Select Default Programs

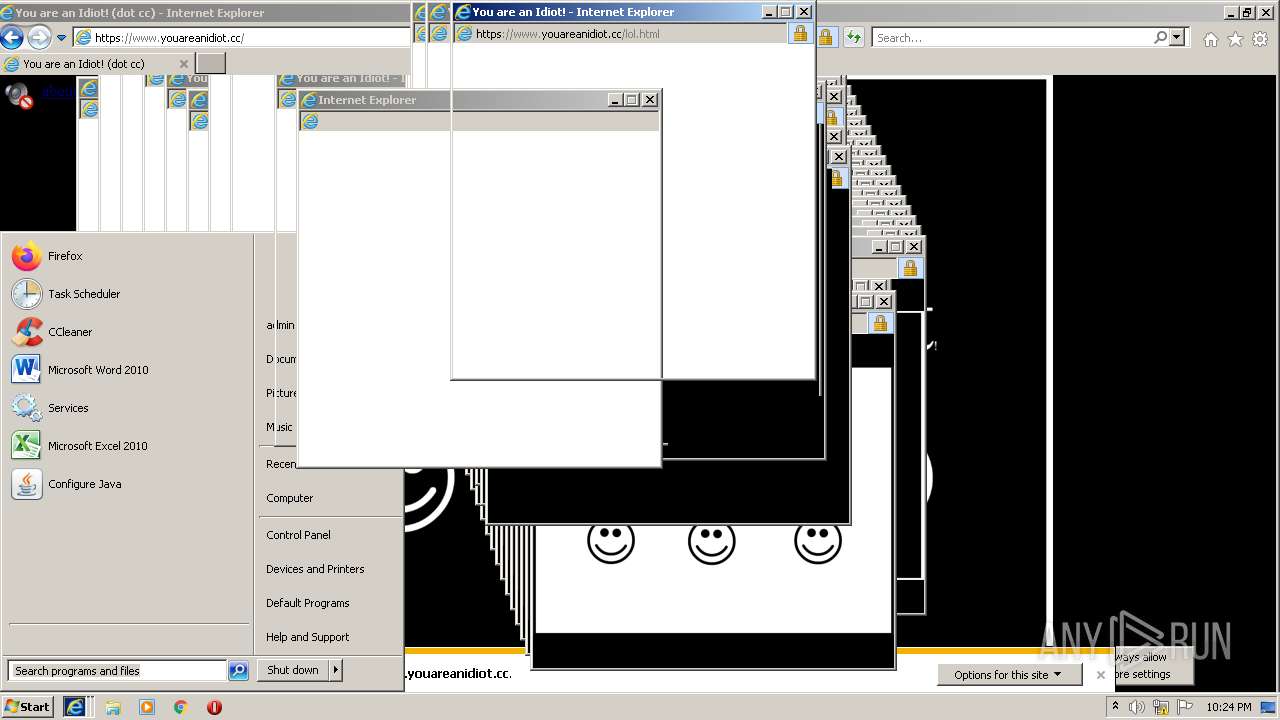307,603
